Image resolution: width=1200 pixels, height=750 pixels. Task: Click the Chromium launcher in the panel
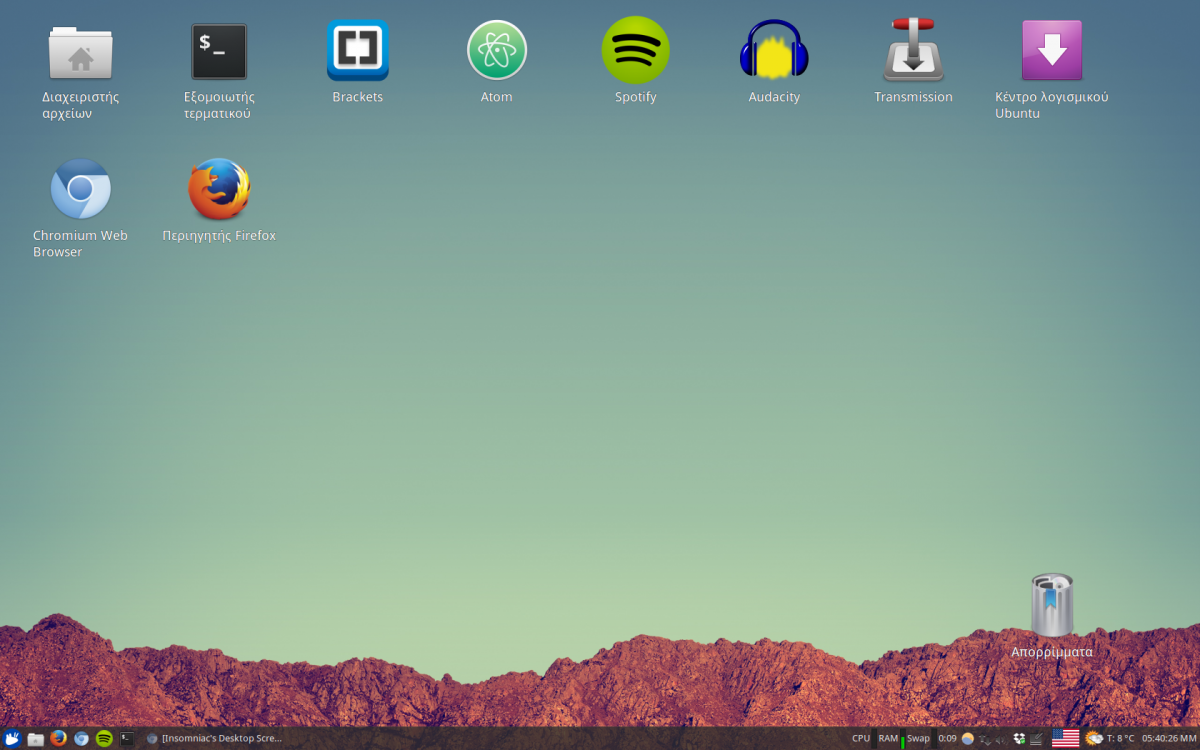[81, 739]
